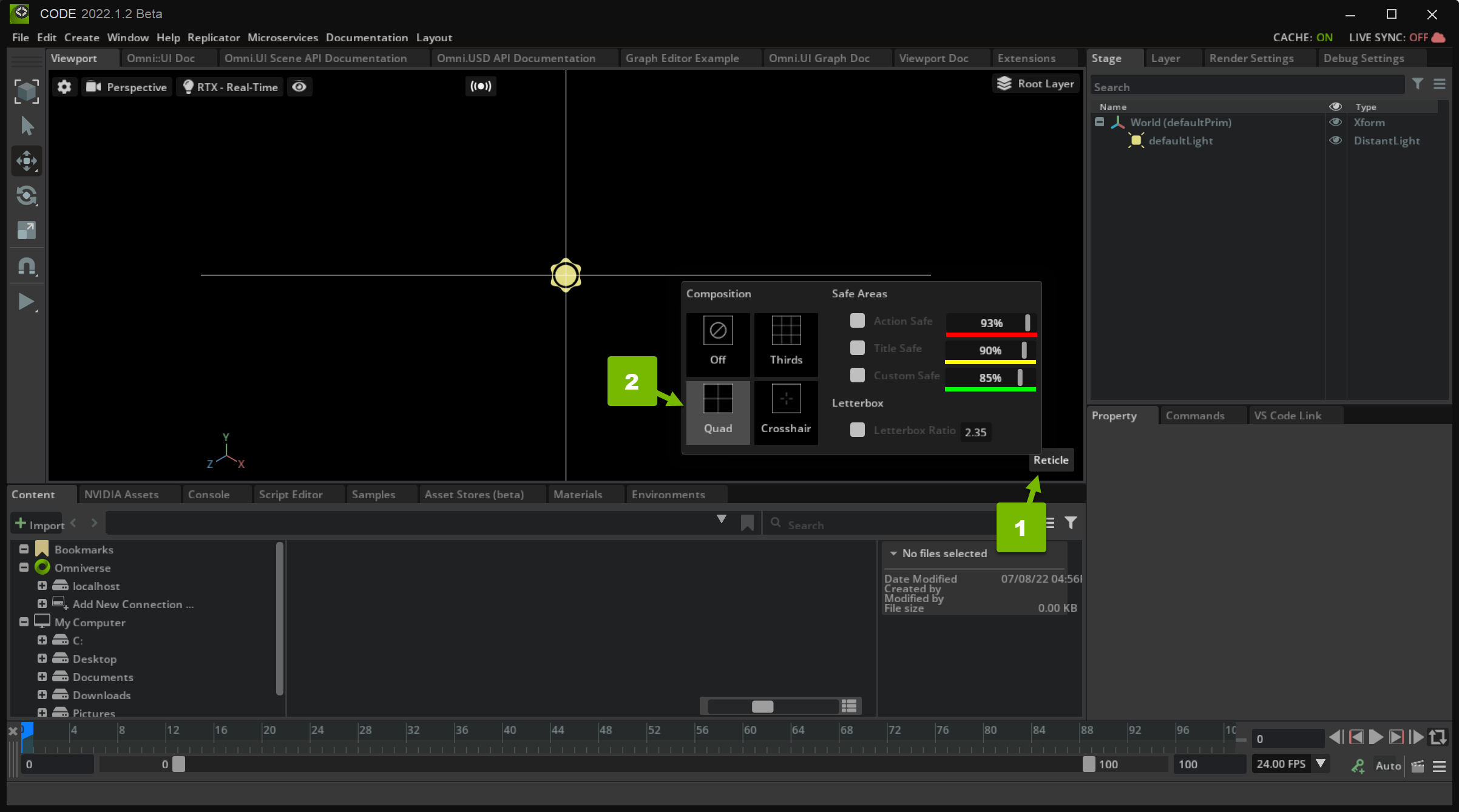The width and height of the screenshot is (1459, 812).
Task: Adjust the Custom Safe 85% slider
Action: [x=990, y=378]
